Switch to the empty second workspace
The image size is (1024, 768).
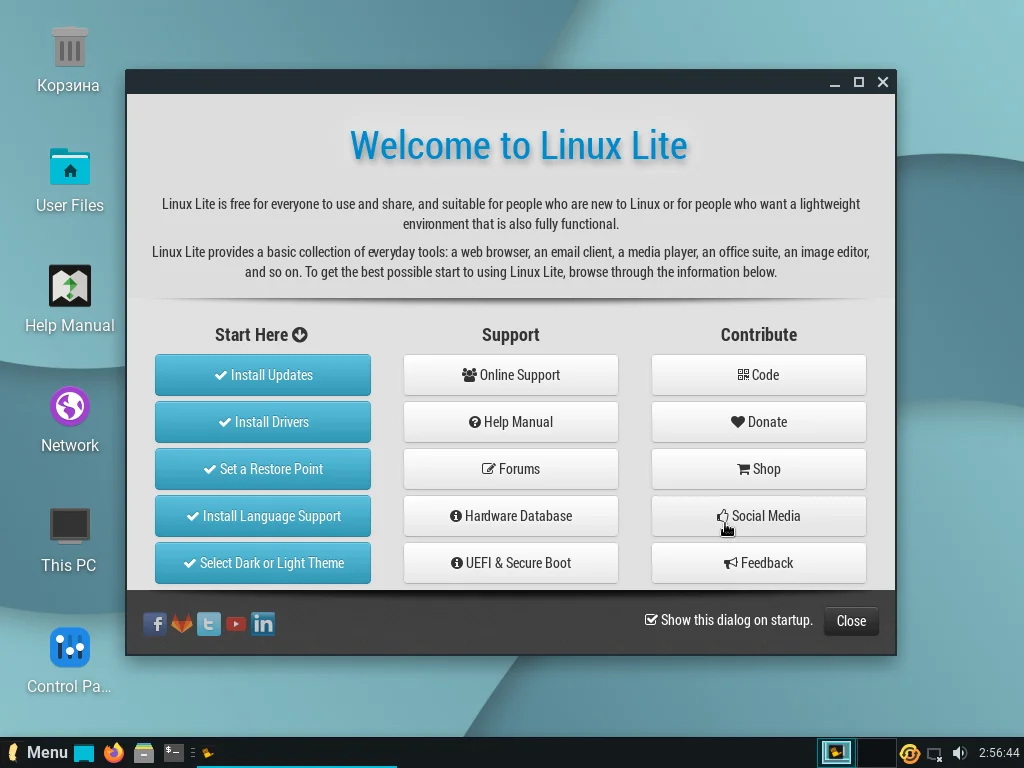[874, 752]
